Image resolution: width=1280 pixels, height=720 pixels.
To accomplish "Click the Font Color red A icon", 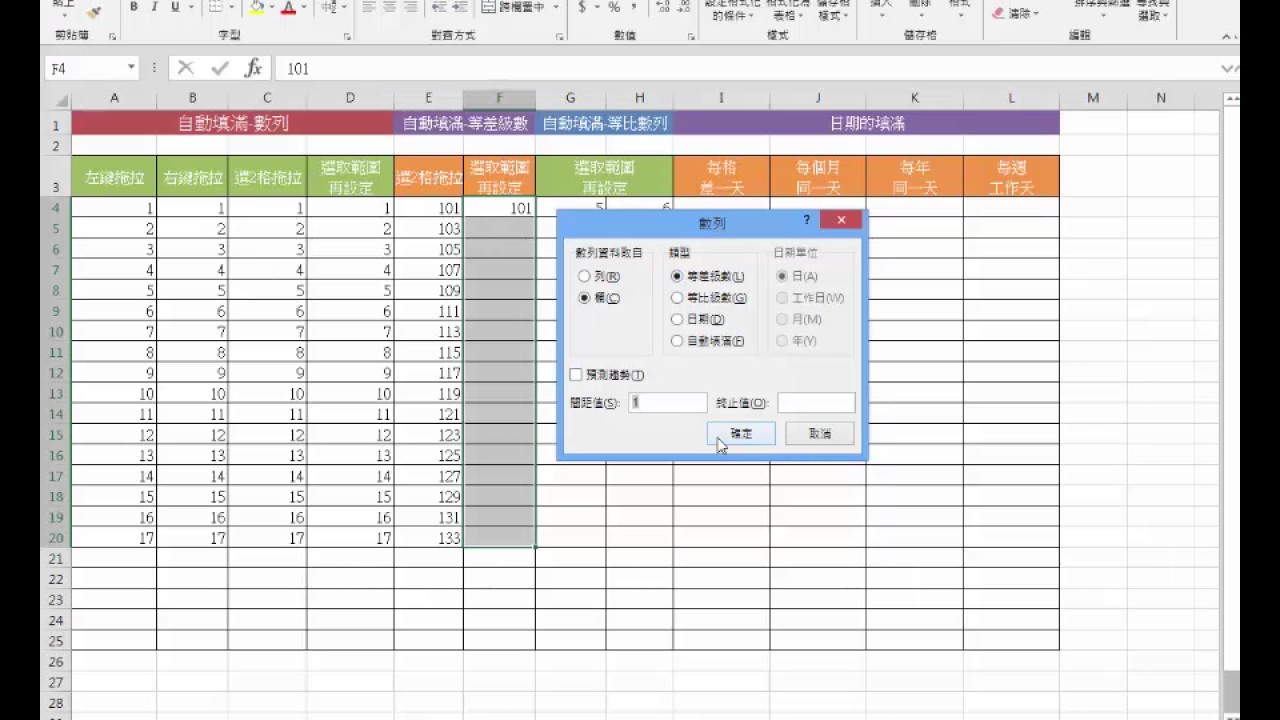I will pyautogui.click(x=288, y=7).
